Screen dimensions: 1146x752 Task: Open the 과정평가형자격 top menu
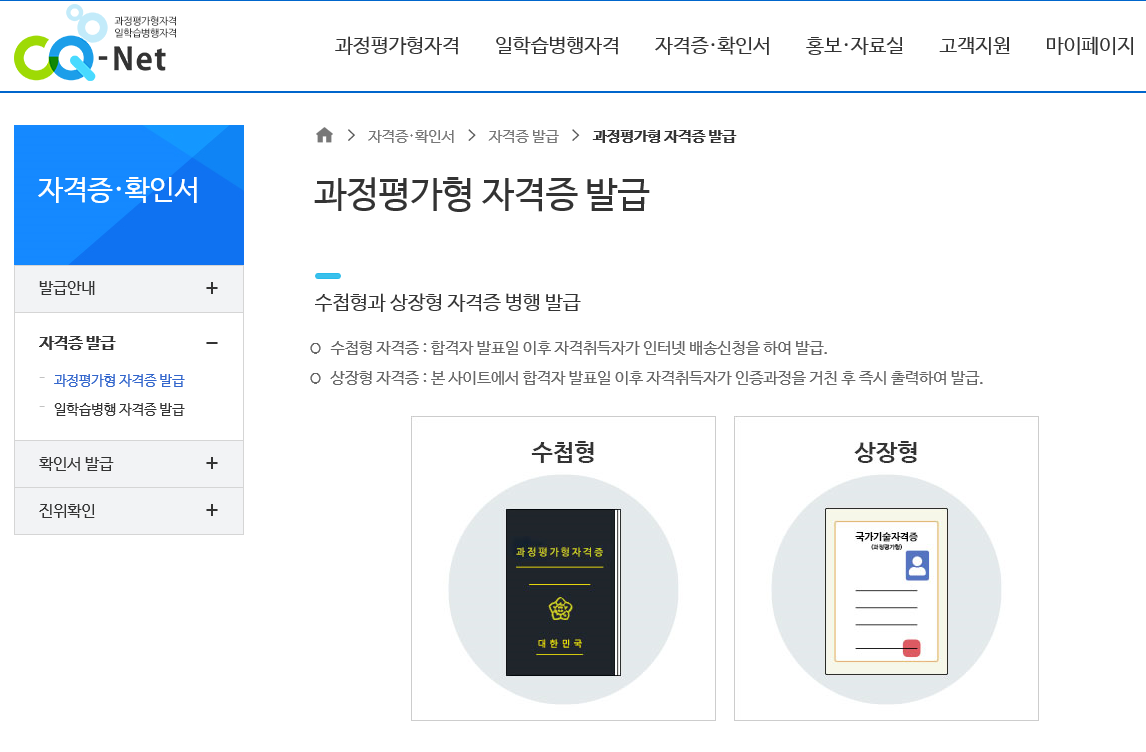[x=397, y=45]
